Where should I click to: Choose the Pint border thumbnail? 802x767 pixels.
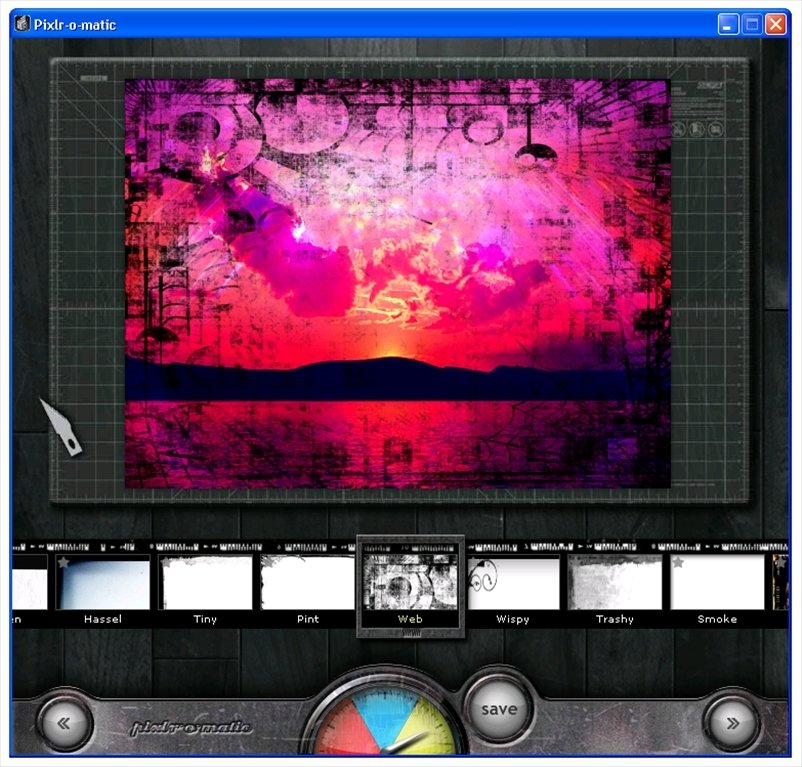pyautogui.click(x=308, y=582)
